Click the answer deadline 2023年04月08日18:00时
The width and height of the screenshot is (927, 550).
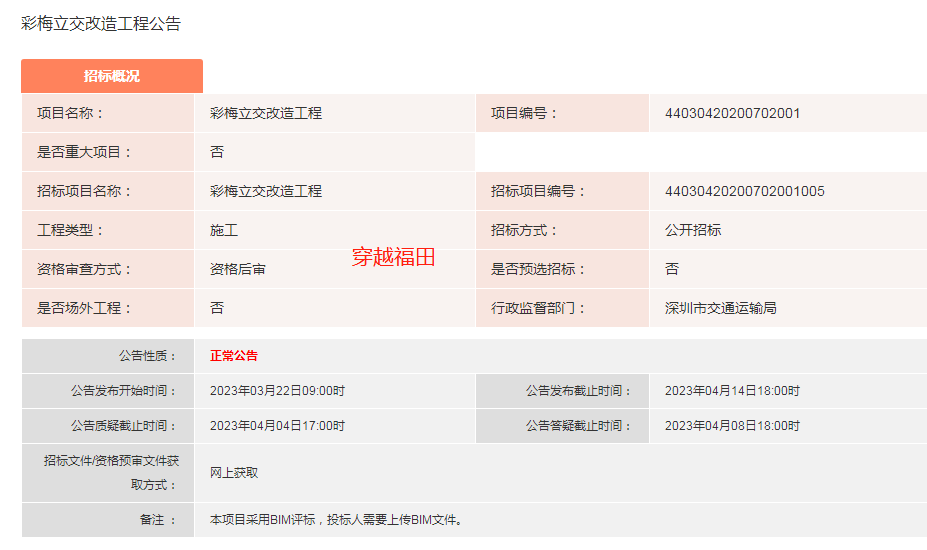click(x=732, y=425)
